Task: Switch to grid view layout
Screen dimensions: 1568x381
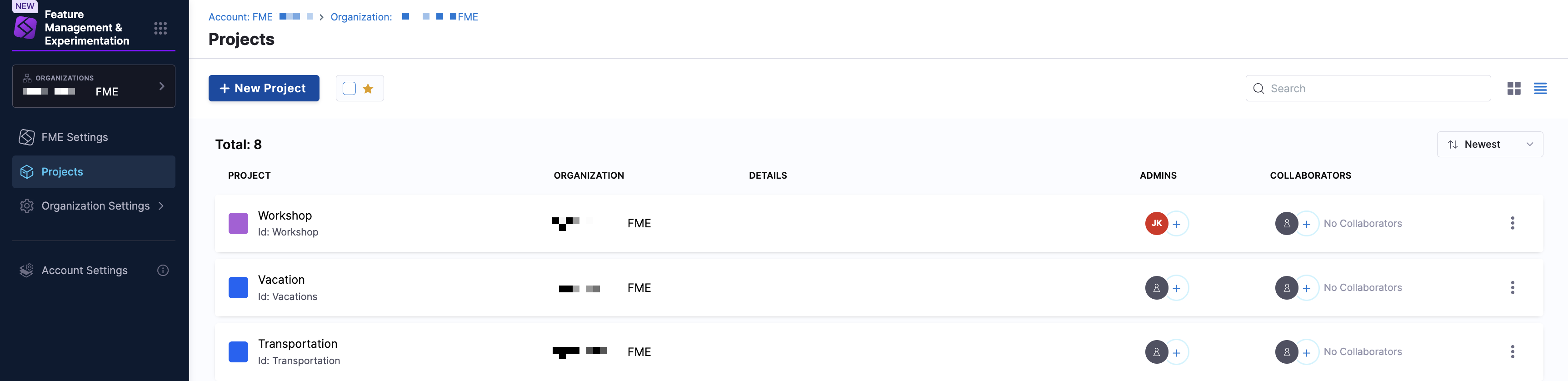Action: coord(1514,89)
